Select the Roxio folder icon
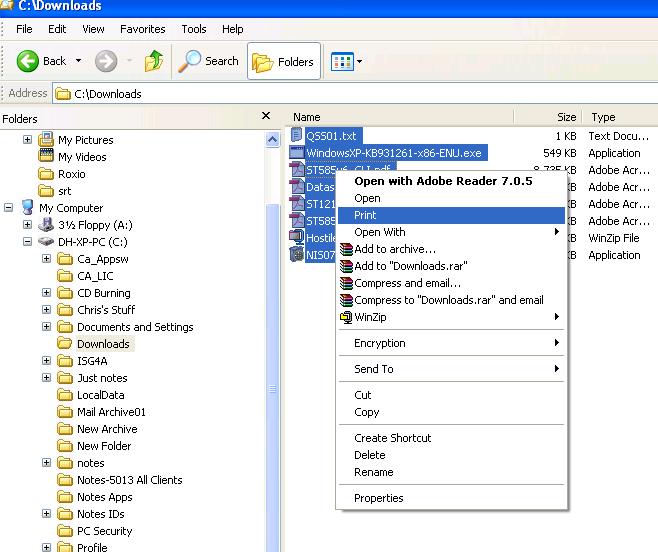Screen dimensions: 658x552 pos(46,174)
